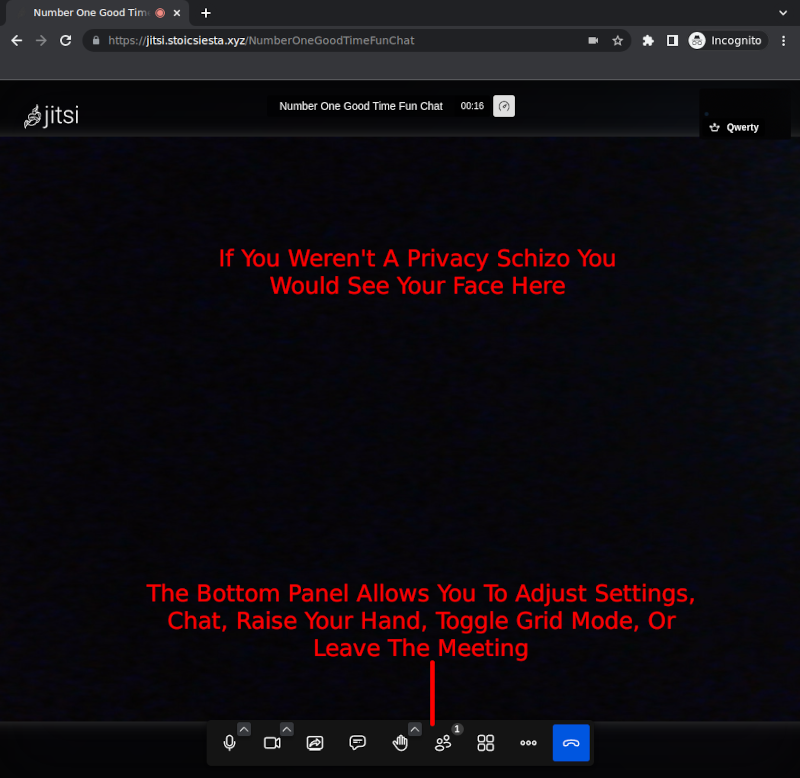Raise your hand

400,743
